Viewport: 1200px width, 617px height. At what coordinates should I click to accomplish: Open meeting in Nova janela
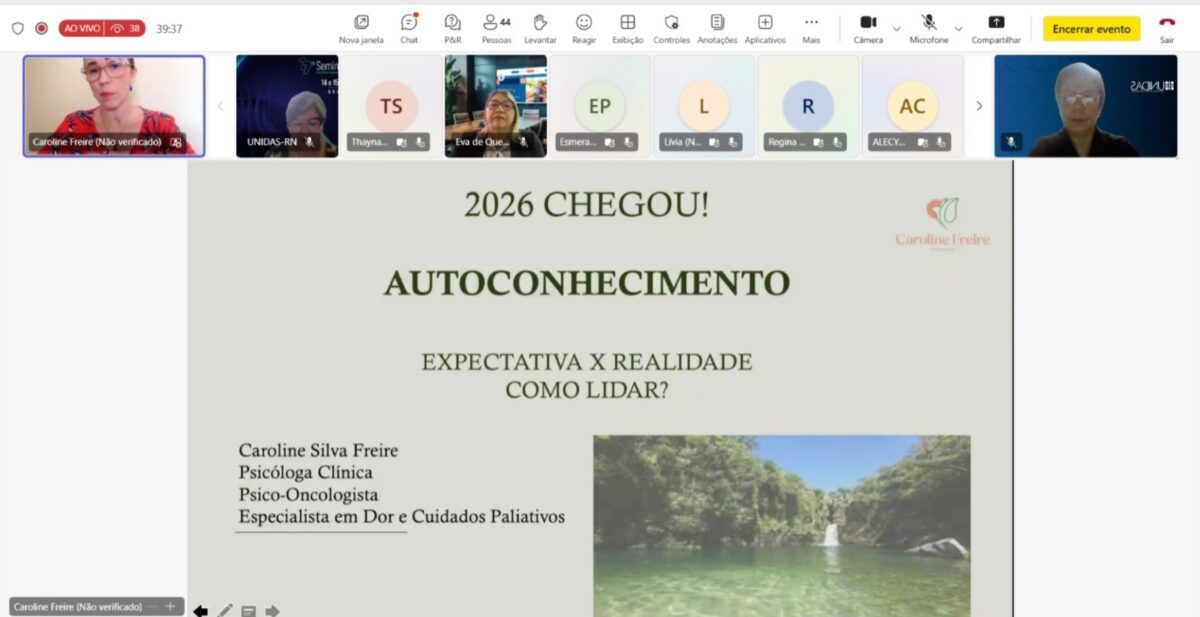pyautogui.click(x=361, y=28)
